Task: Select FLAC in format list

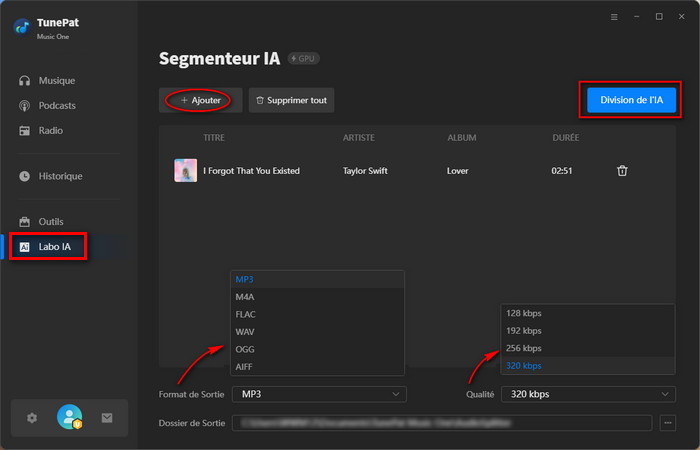Action: [317, 314]
